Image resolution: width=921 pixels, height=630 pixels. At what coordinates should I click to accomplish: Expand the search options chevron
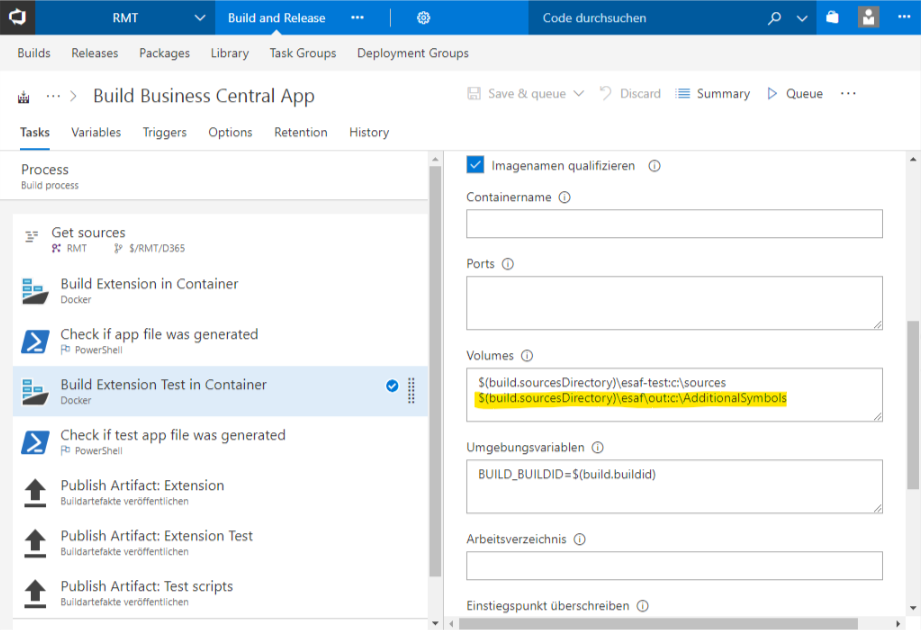[802, 18]
